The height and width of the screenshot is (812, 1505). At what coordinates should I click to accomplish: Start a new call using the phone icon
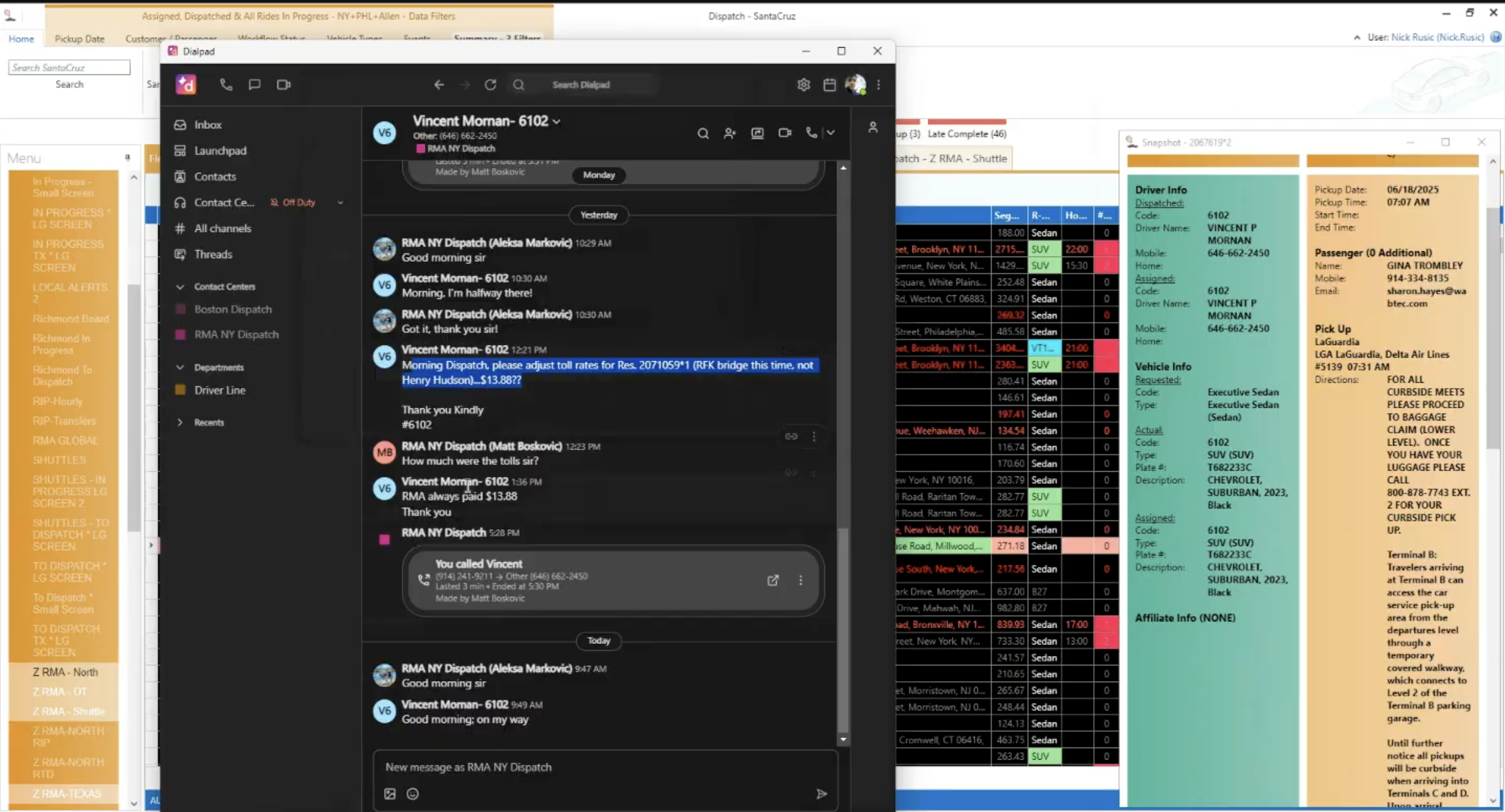point(226,85)
